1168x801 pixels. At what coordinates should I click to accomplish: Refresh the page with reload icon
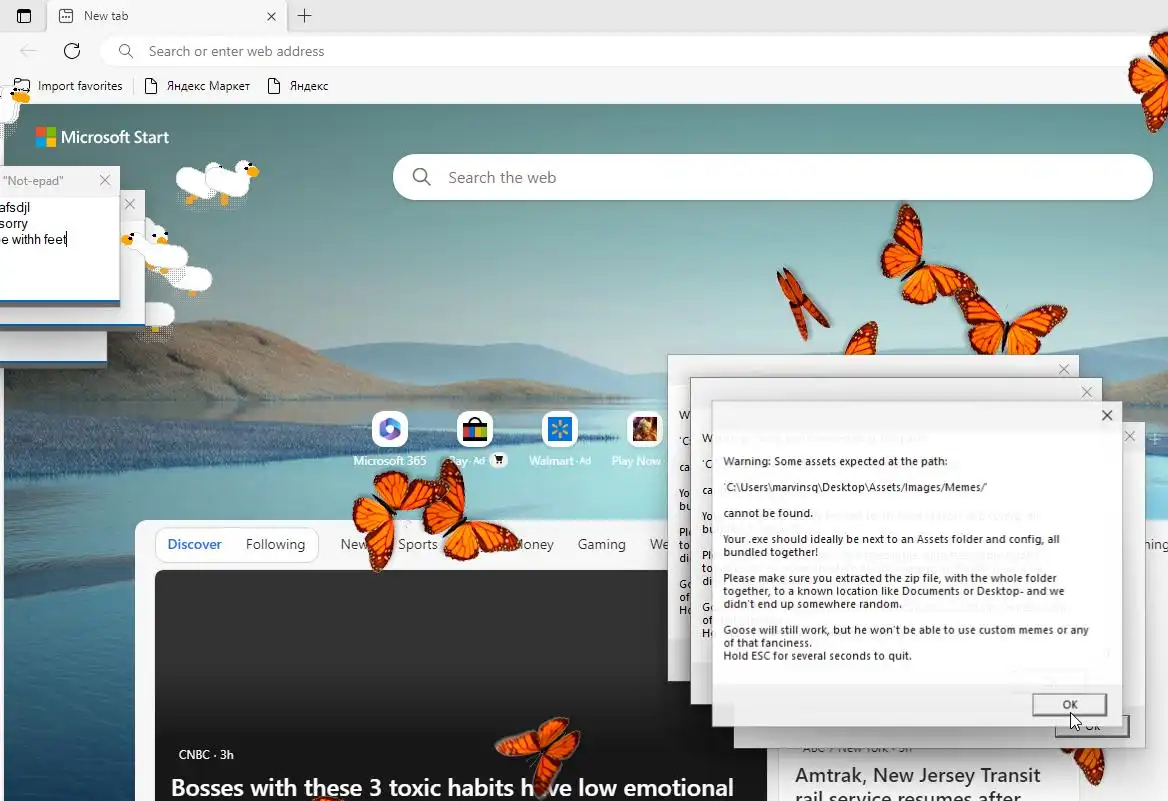tap(72, 51)
